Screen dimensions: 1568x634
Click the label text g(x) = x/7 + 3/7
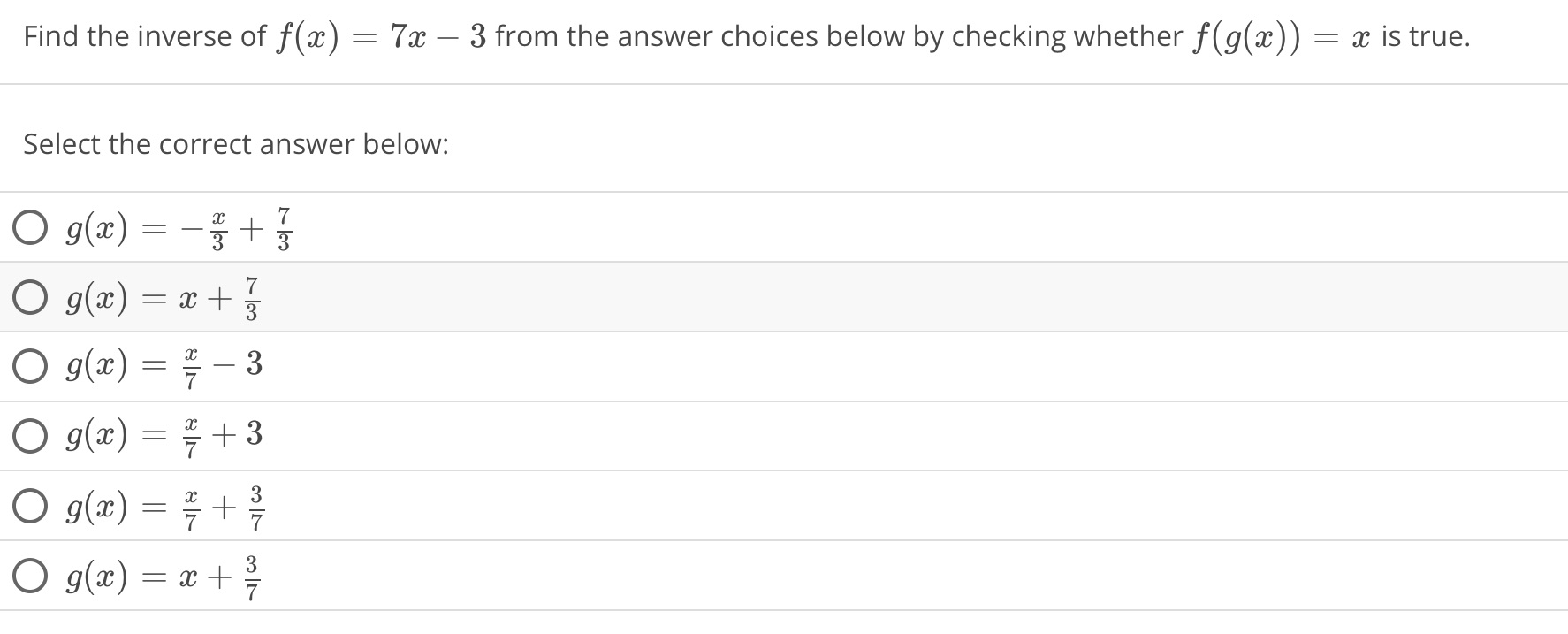(164, 507)
